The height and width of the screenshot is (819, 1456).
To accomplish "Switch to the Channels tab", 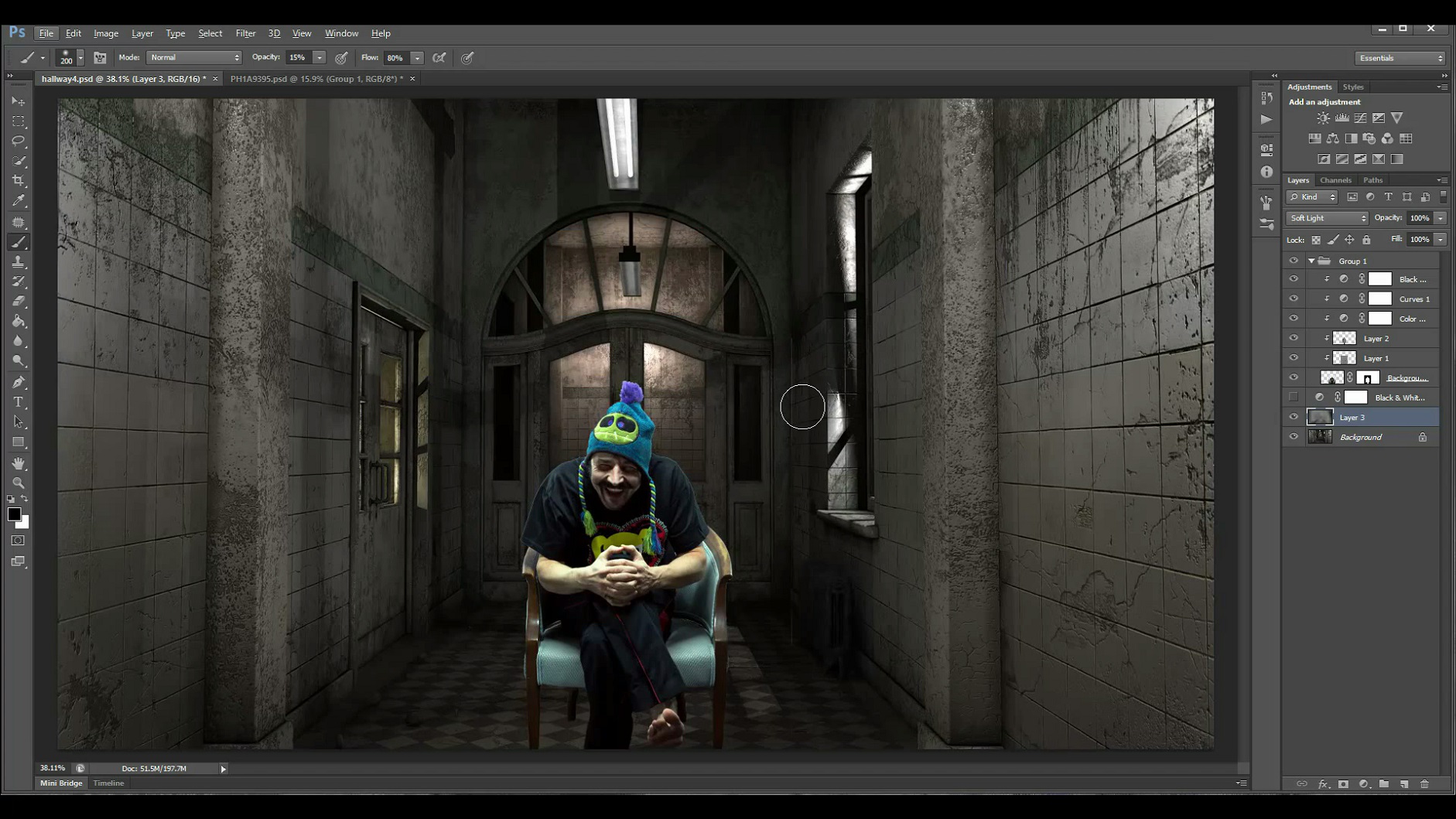I will coord(1335,180).
